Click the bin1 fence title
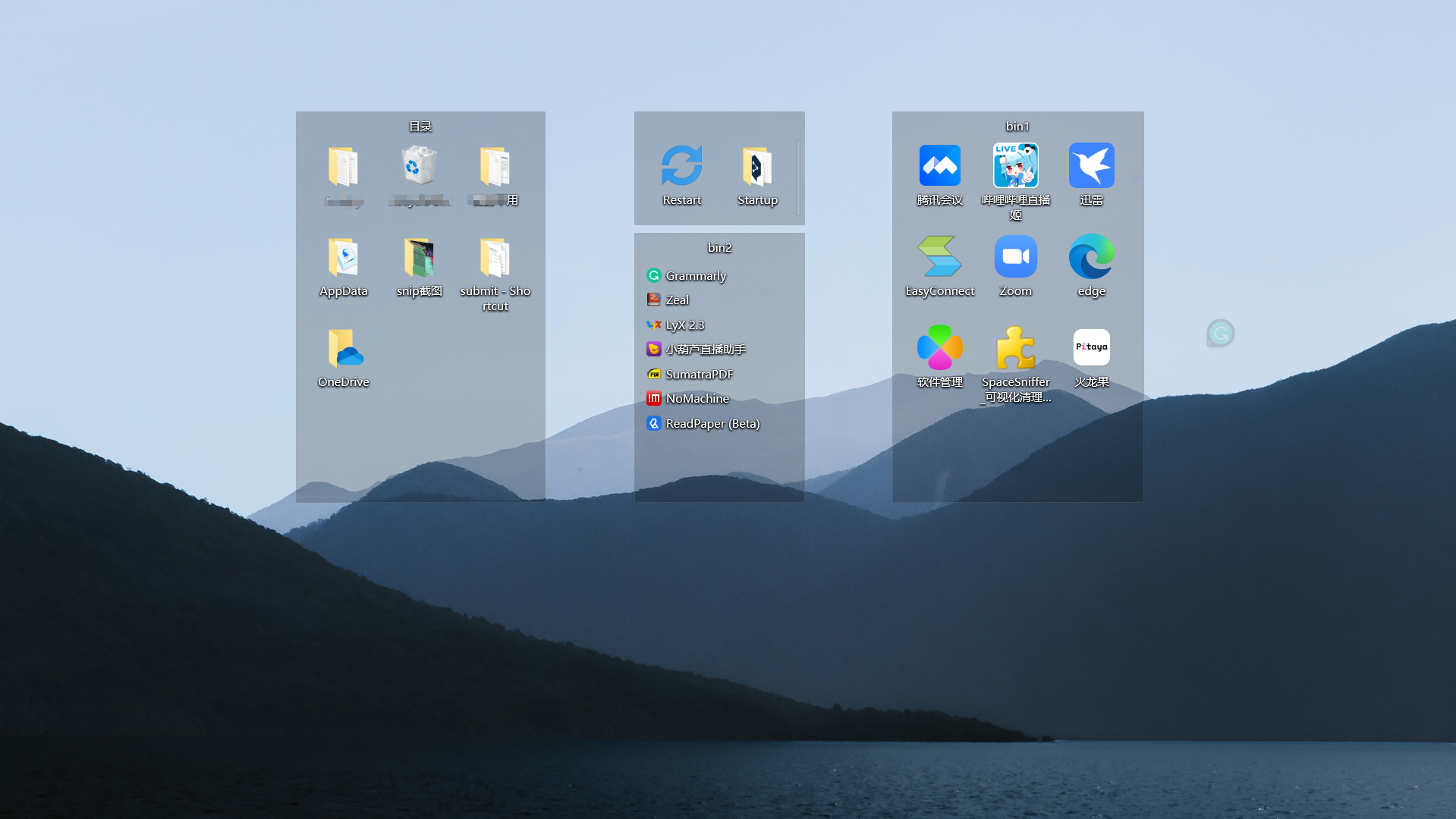Image resolution: width=1456 pixels, height=819 pixels. (1017, 127)
